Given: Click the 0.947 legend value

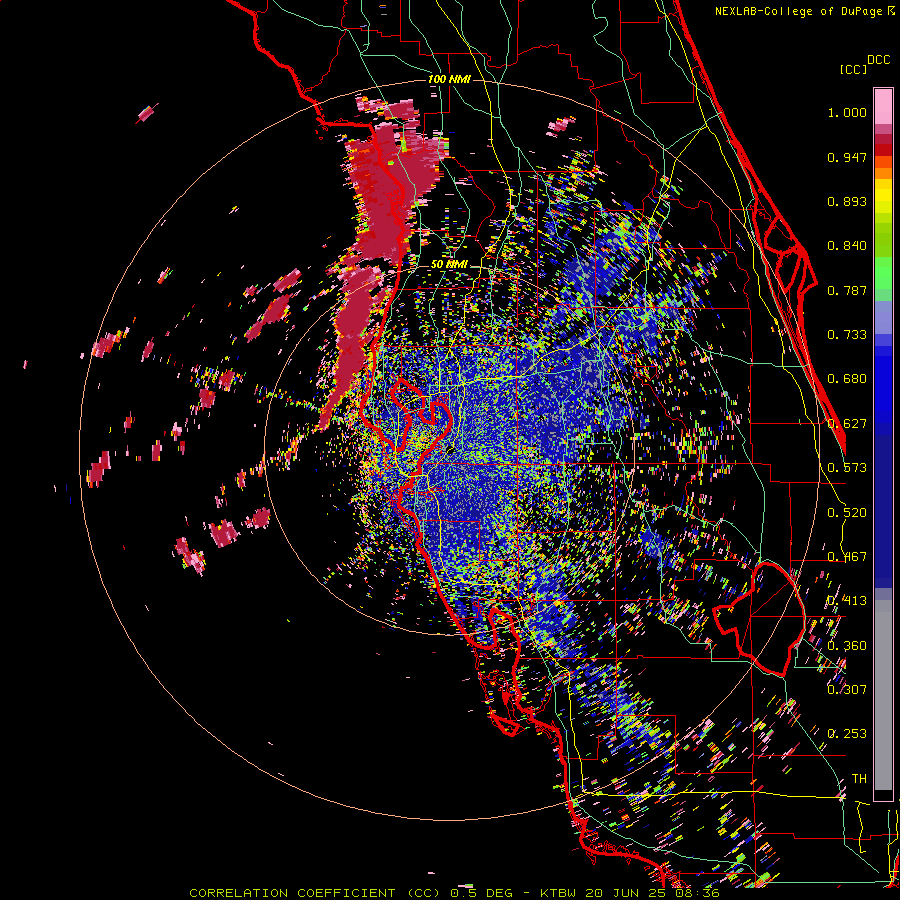Looking at the screenshot, I should point(847,157).
